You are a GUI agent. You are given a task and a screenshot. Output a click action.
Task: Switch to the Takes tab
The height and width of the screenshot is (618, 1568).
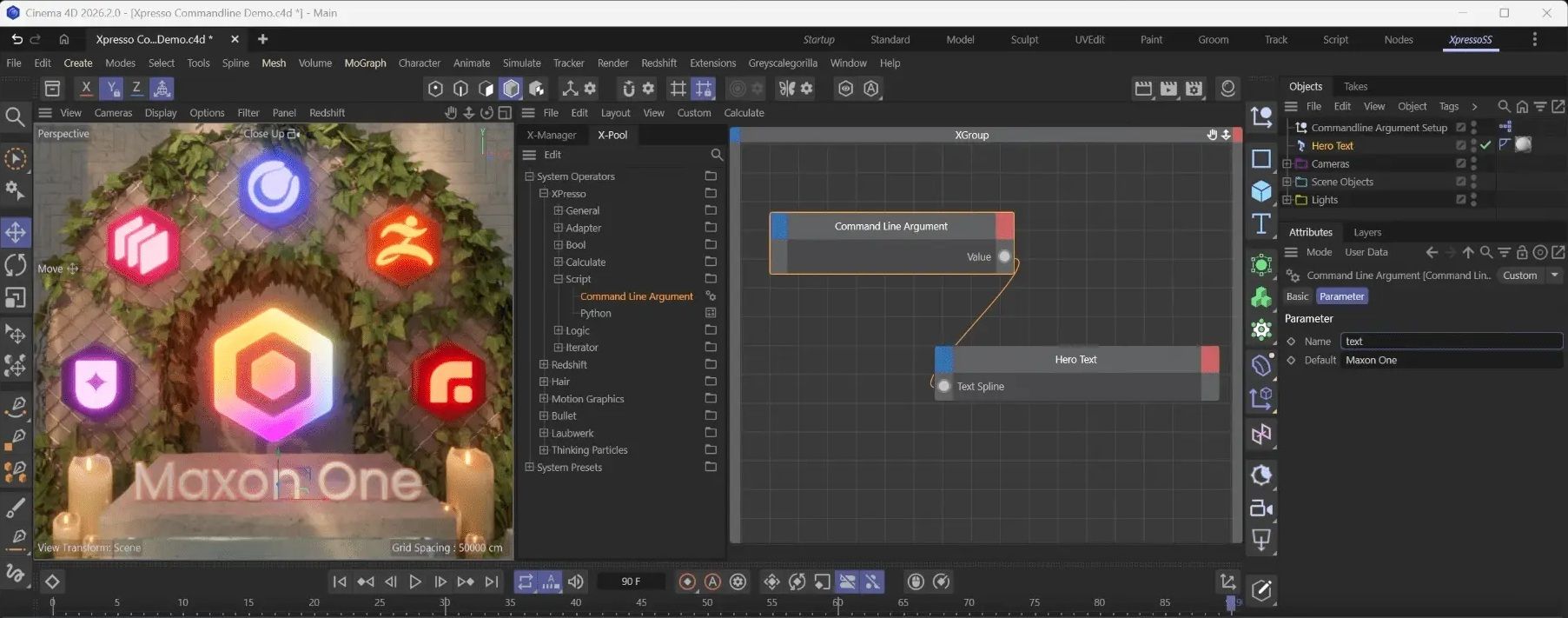[x=1355, y=86]
